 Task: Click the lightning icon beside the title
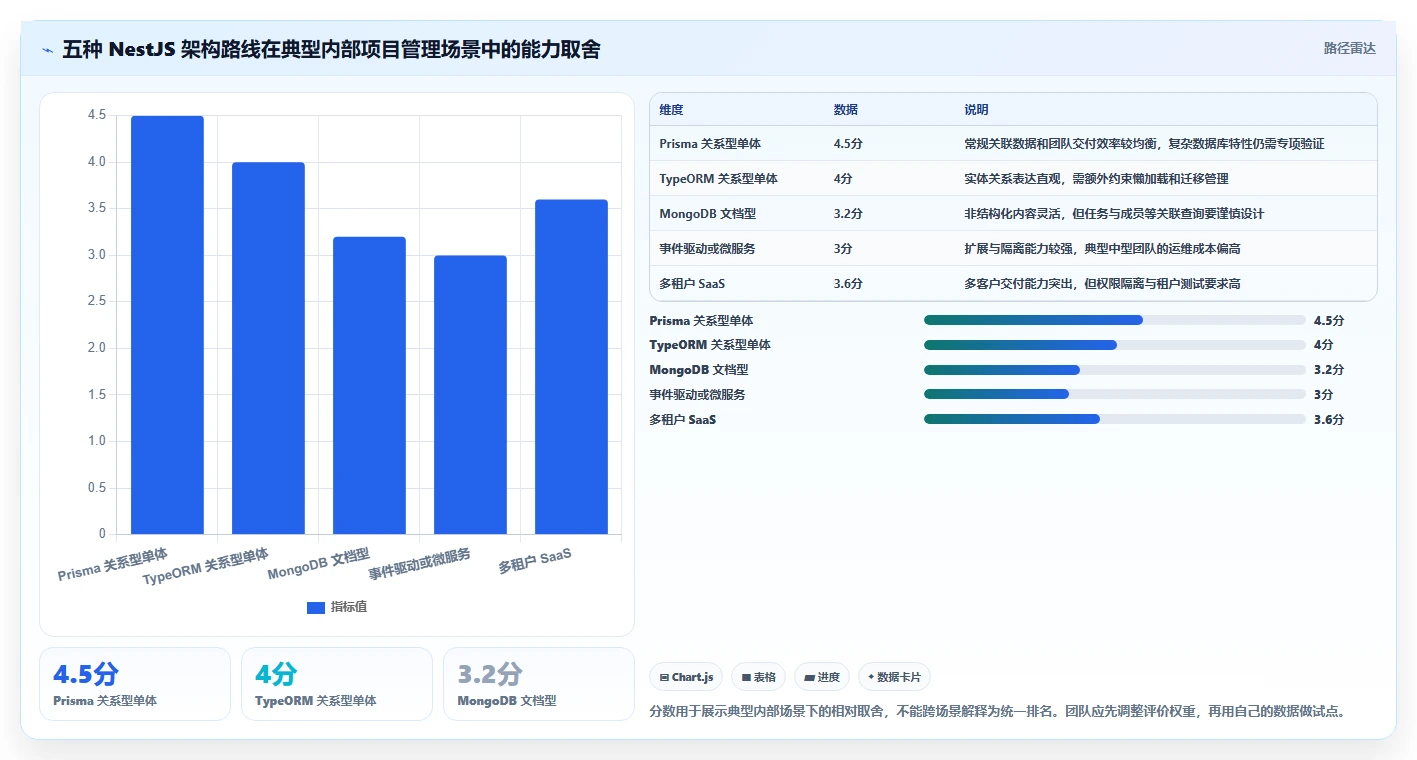[48, 49]
